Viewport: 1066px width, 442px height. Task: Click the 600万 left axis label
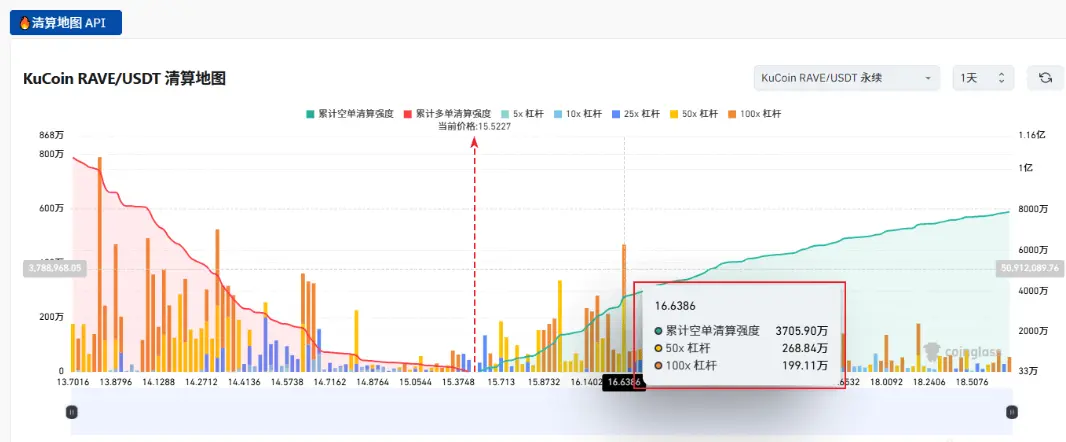pos(52,209)
